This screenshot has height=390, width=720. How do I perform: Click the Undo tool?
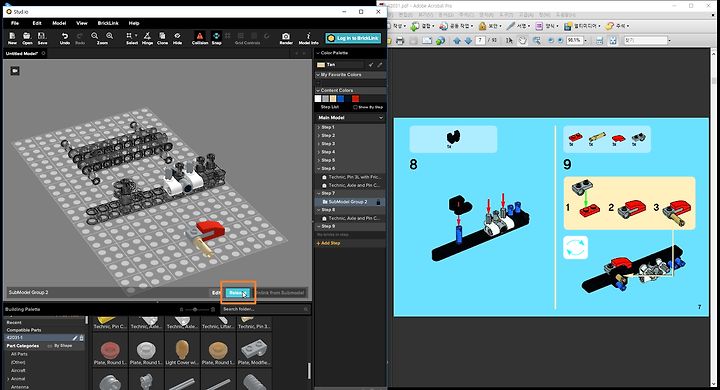[x=65, y=38]
